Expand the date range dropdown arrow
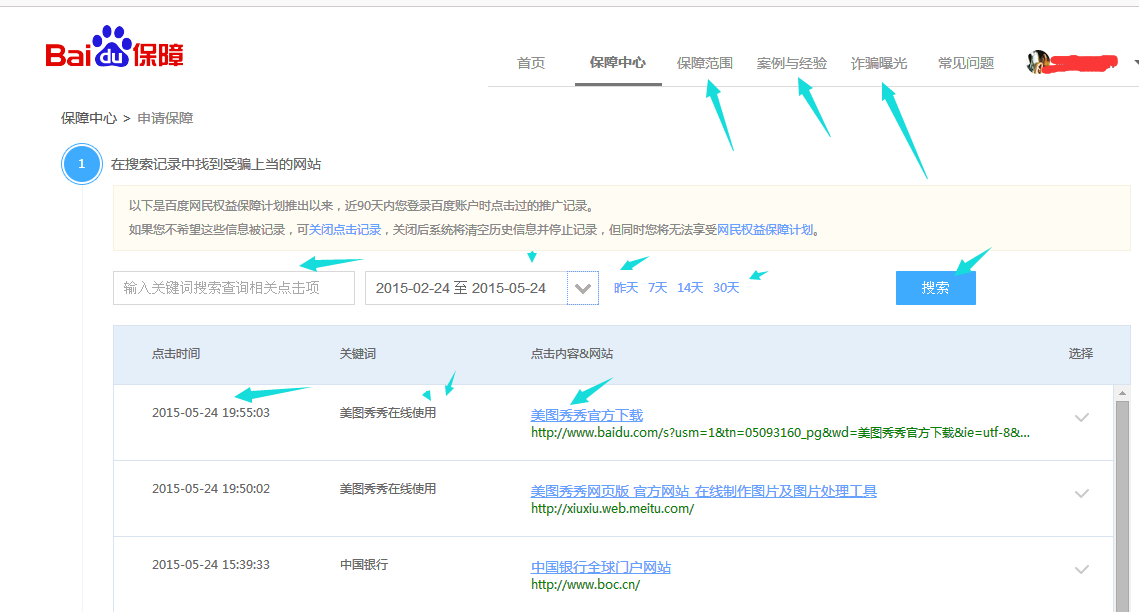Viewport: 1139px width, 612px height. coord(583,288)
